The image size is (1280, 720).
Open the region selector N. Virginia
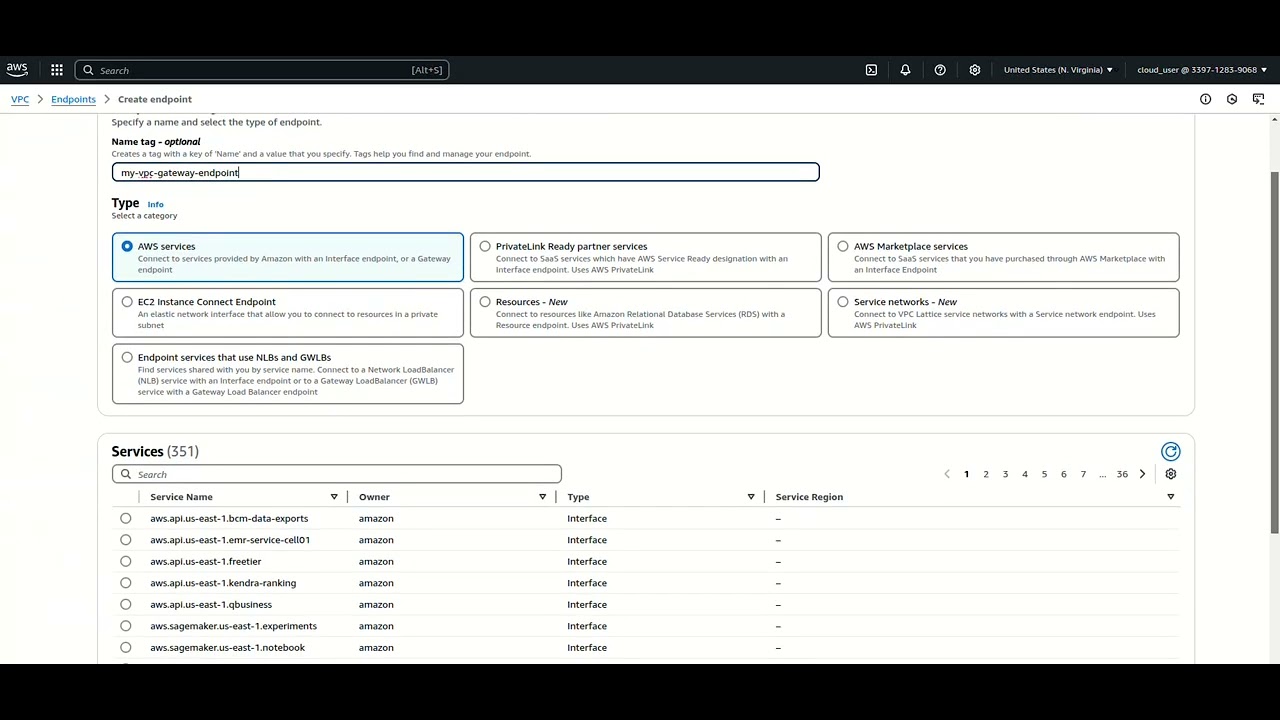pyautogui.click(x=1058, y=70)
